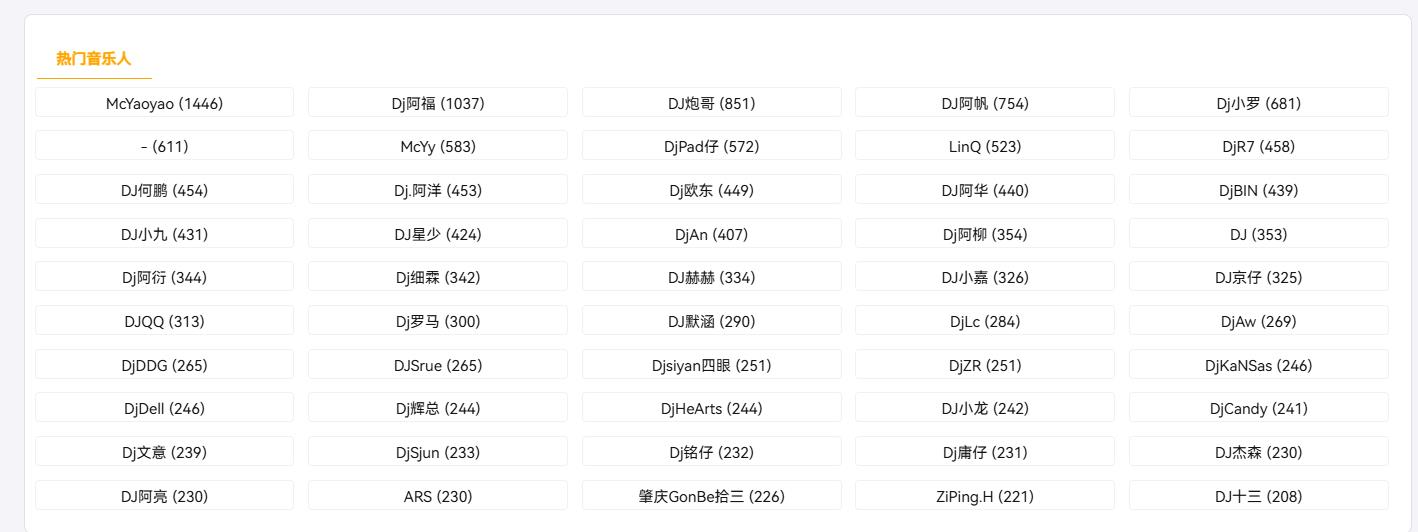Screen dimensions: 1418x532
Task: Click DjR7 (458) artist button
Action: (x=1259, y=146)
